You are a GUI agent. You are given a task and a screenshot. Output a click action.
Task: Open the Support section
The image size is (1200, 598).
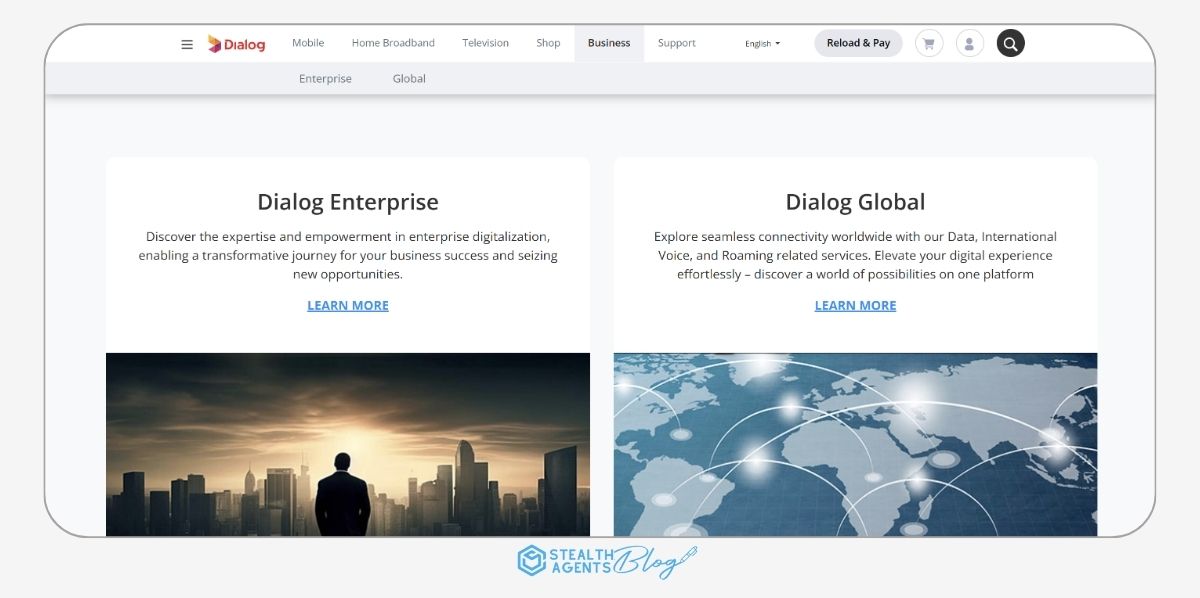676,43
